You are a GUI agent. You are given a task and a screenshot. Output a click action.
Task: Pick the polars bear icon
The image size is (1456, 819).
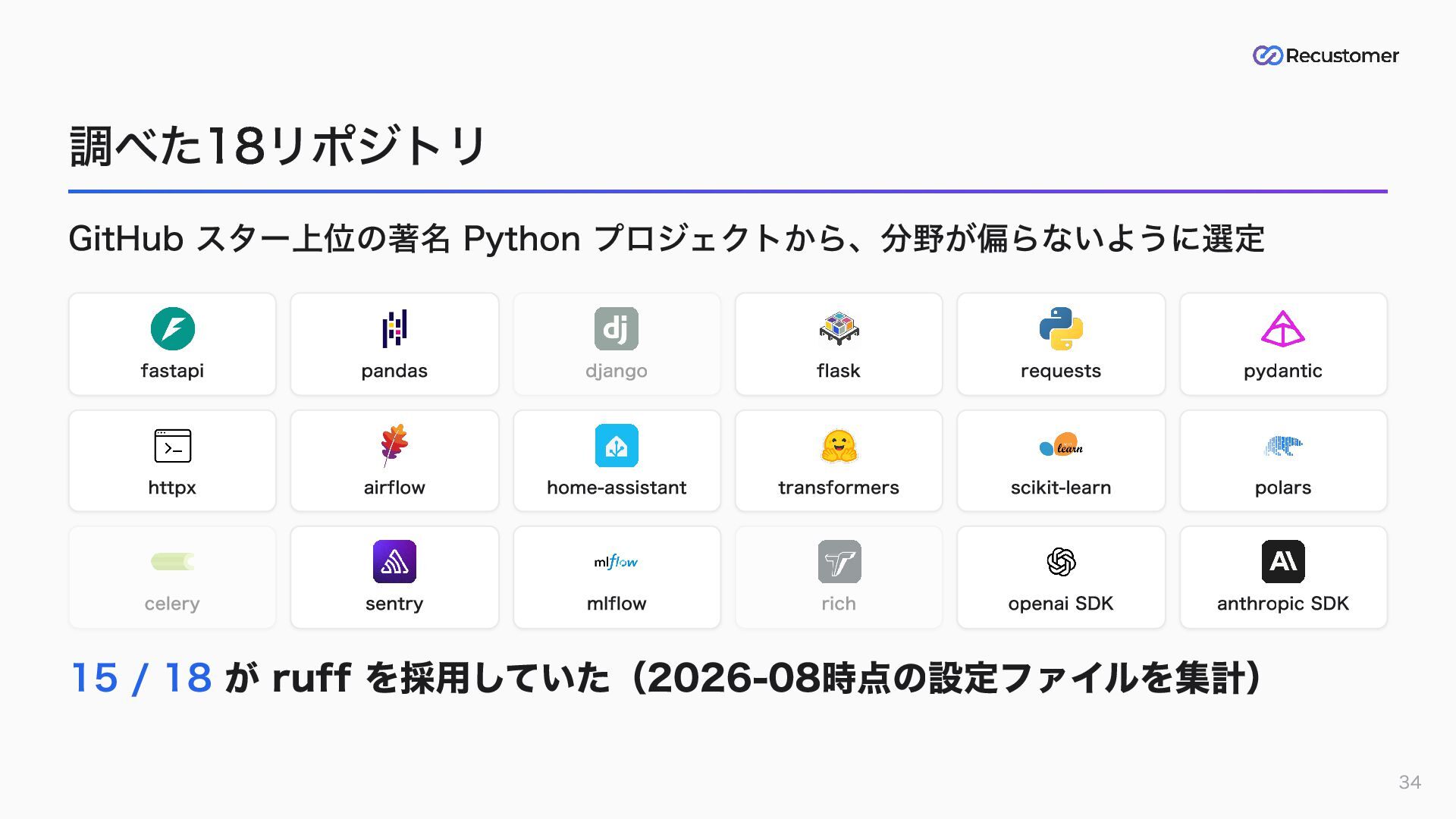[1283, 446]
